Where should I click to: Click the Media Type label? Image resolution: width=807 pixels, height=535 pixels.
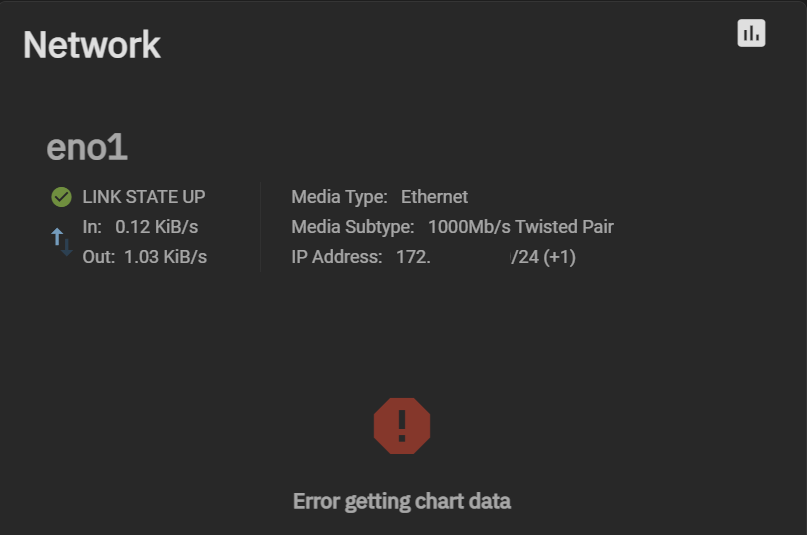click(339, 197)
